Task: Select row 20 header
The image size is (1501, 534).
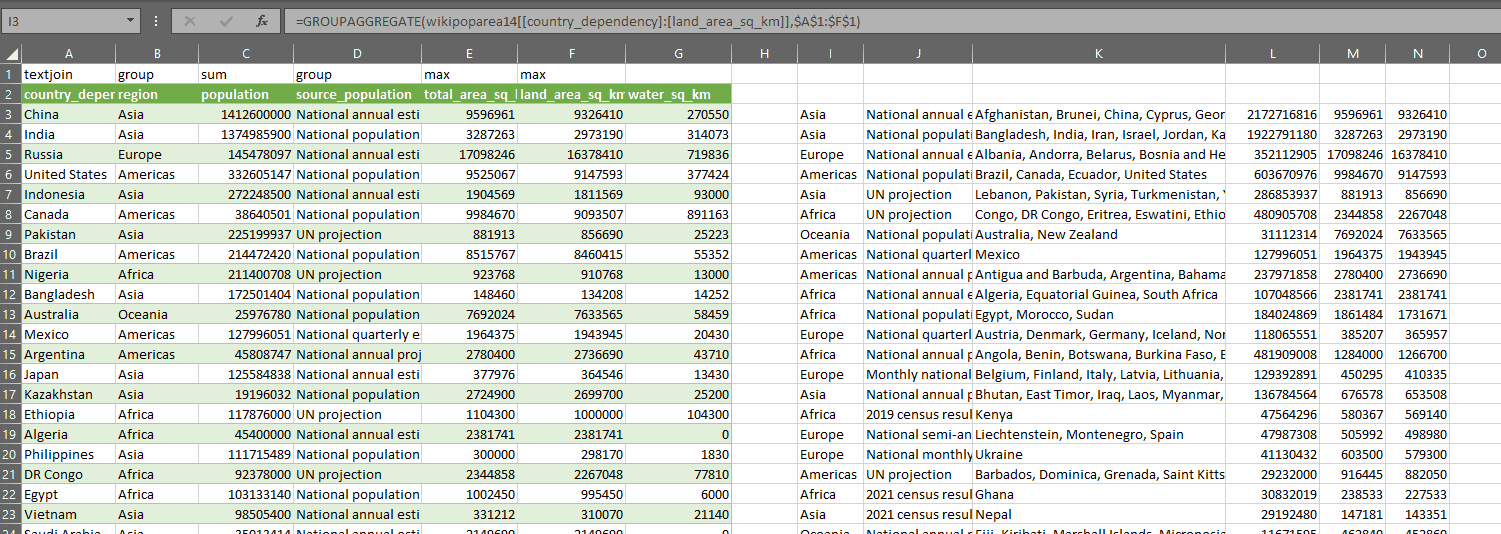Action: pos(11,454)
